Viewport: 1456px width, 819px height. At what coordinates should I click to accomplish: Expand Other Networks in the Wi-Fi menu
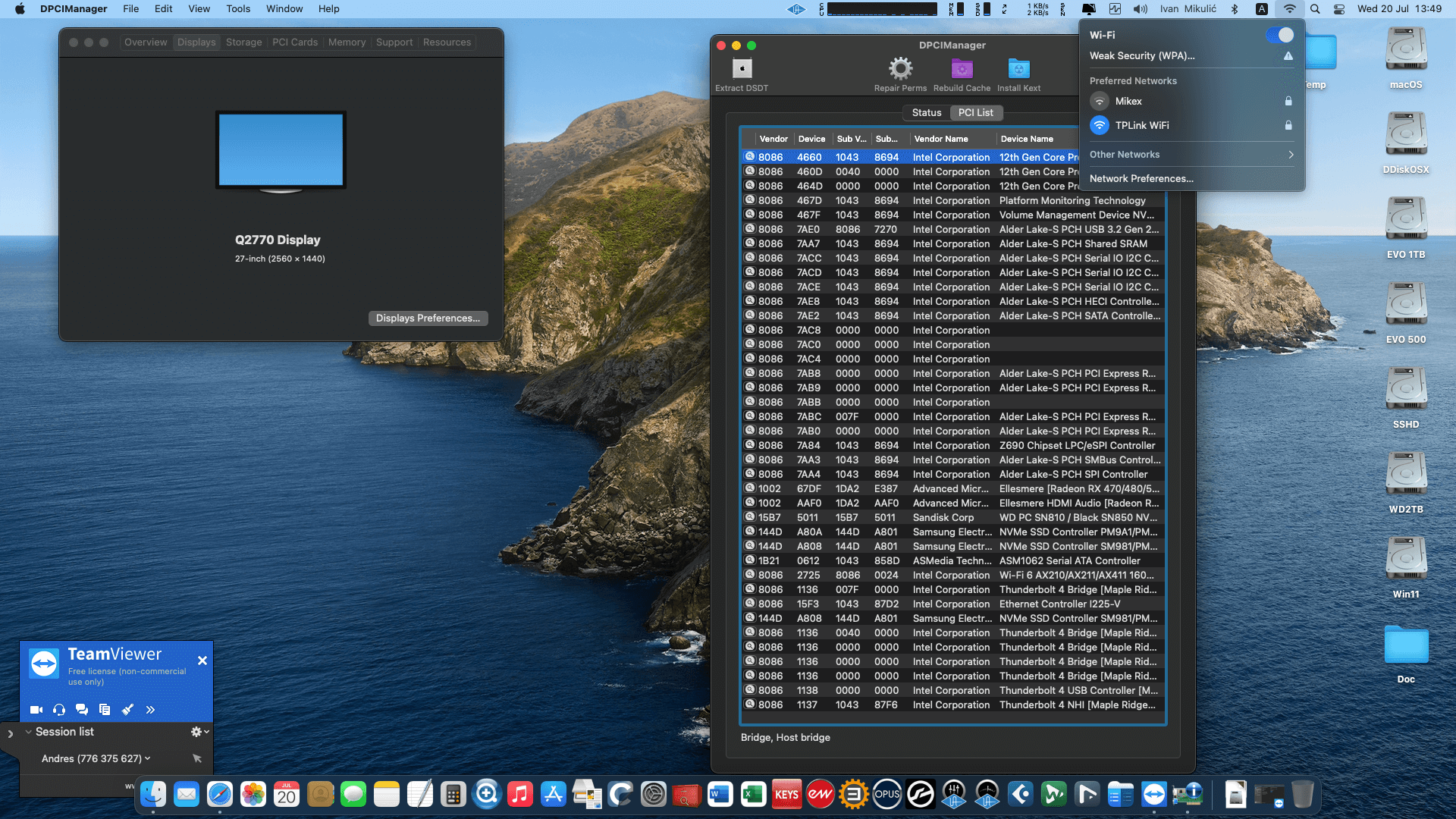tap(1192, 155)
